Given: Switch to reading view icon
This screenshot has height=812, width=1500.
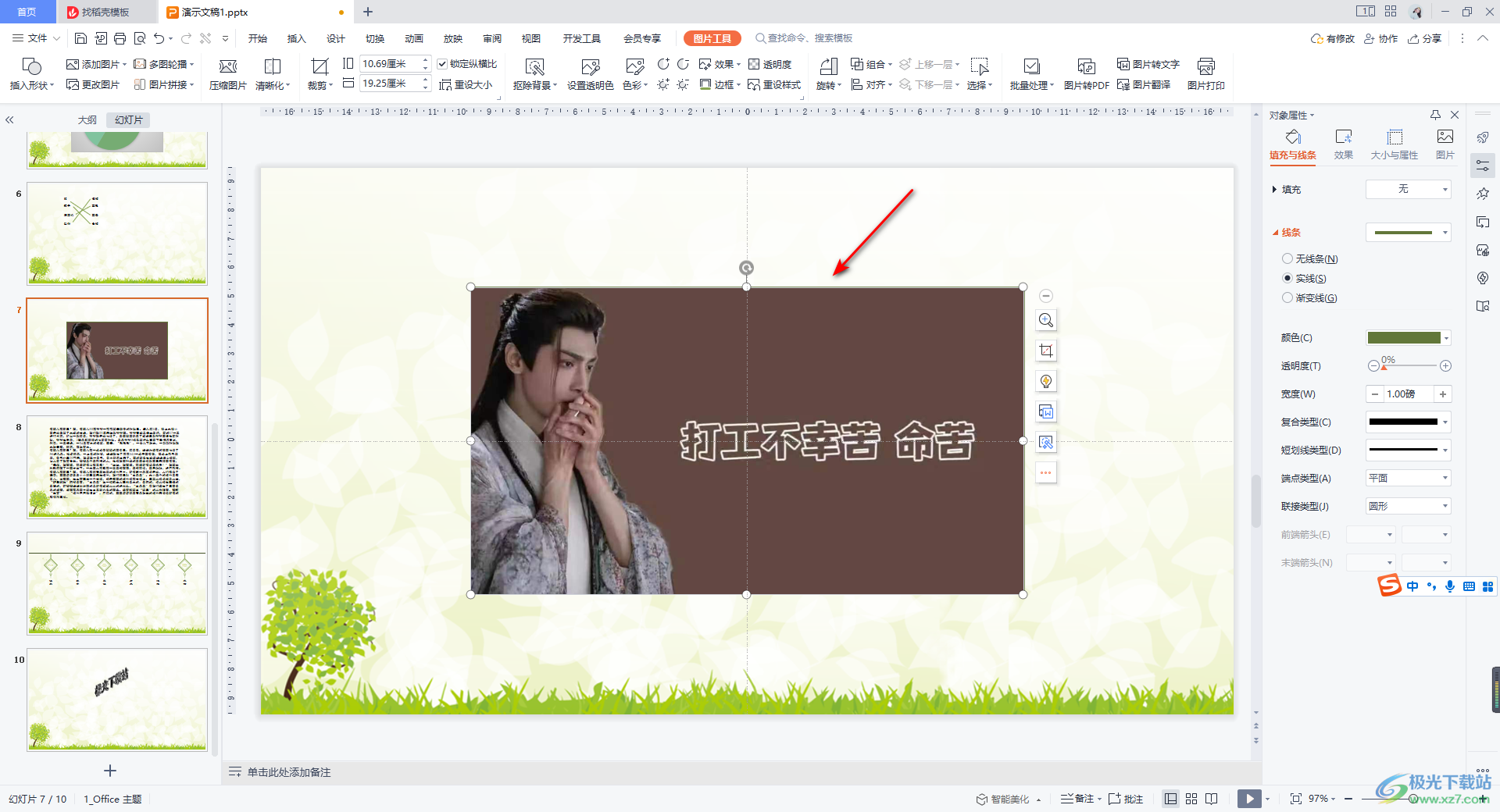Looking at the screenshot, I should click(1212, 799).
